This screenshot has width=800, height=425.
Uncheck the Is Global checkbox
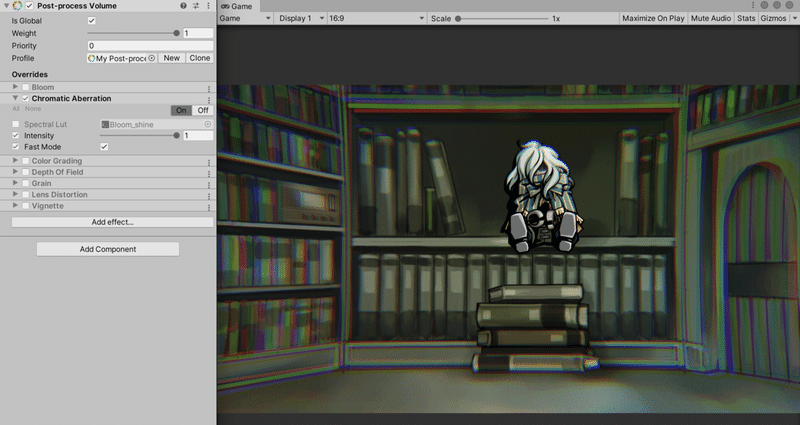(92, 20)
